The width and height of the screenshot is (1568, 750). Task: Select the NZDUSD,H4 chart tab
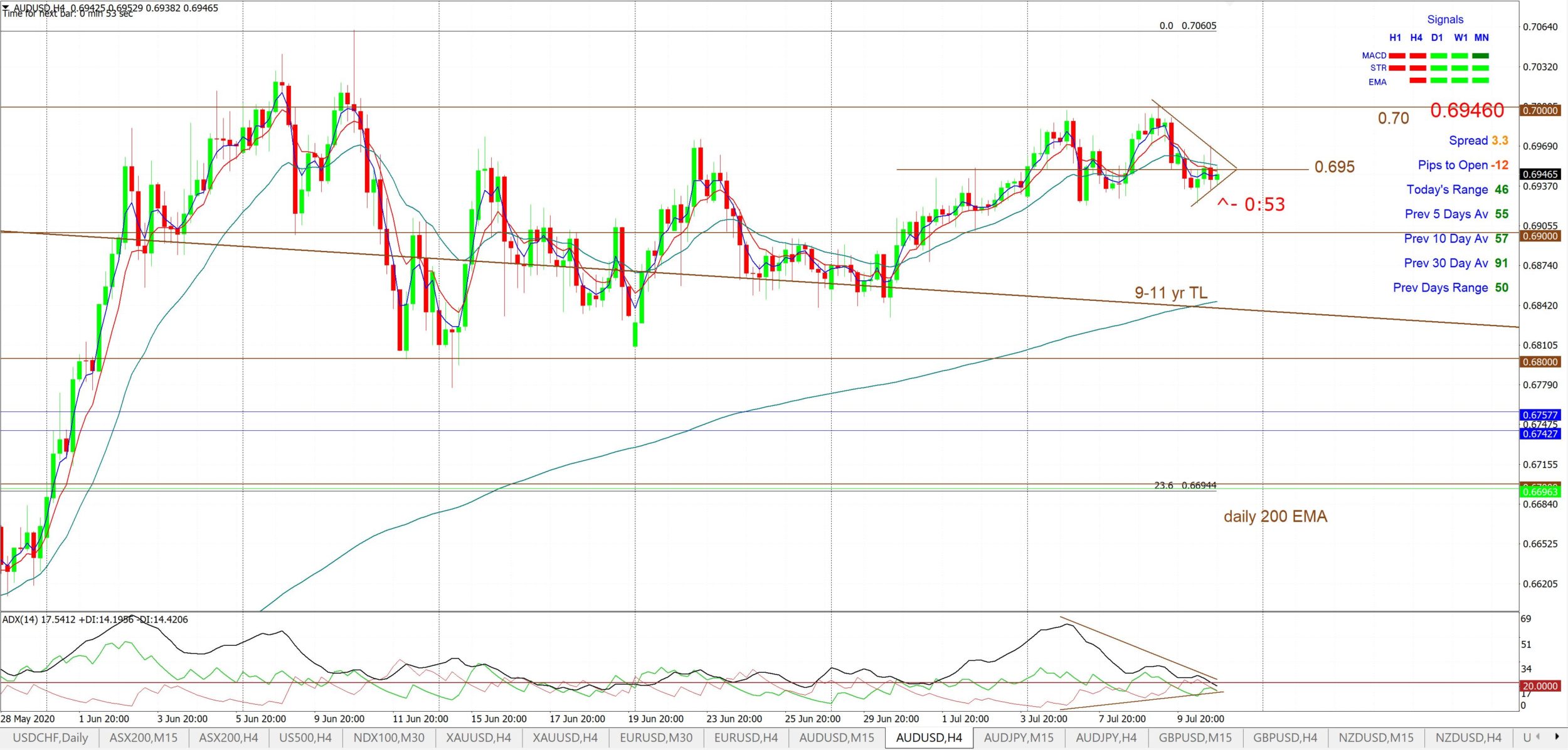[1468, 737]
